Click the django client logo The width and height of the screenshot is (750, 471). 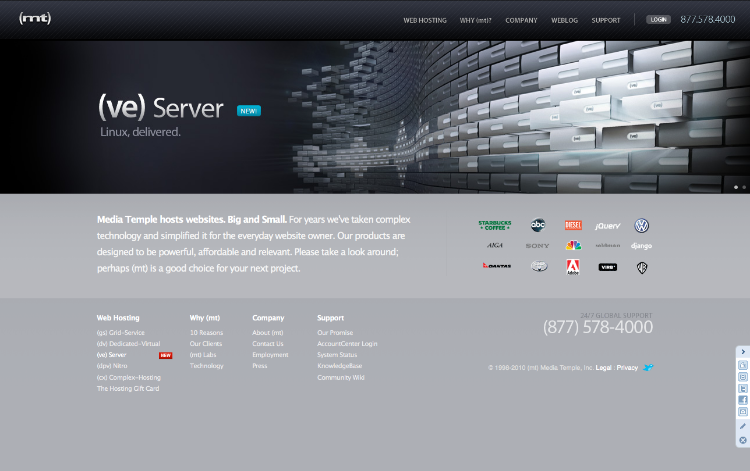[x=641, y=246]
